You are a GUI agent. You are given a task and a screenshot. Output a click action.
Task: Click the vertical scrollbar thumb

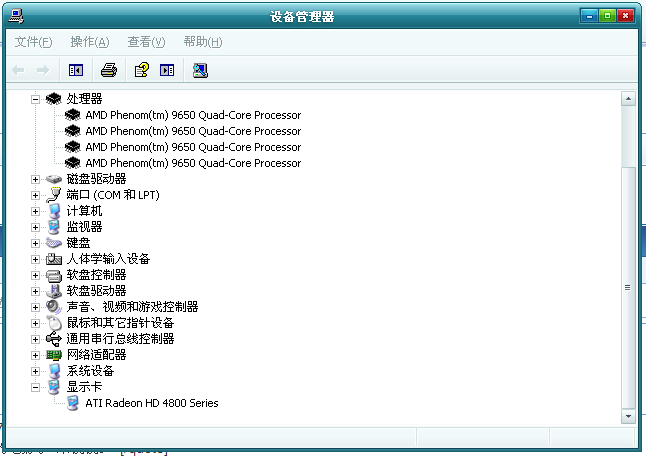(x=628, y=287)
